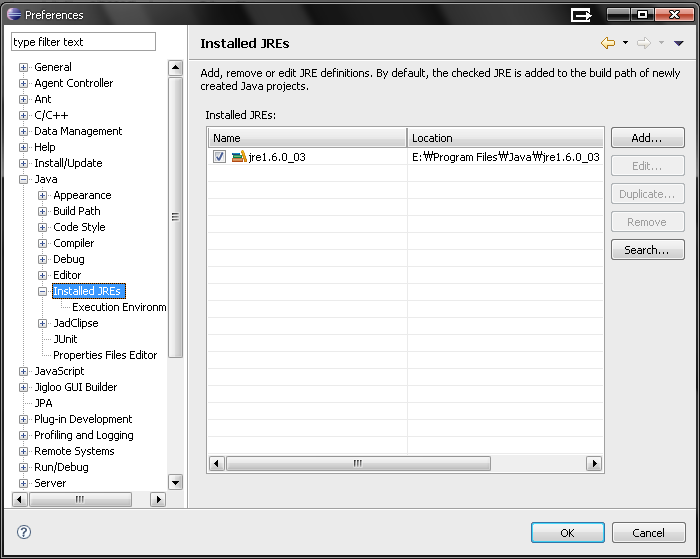Click the Edit... button
This screenshot has width=700, height=559.
click(x=647, y=166)
